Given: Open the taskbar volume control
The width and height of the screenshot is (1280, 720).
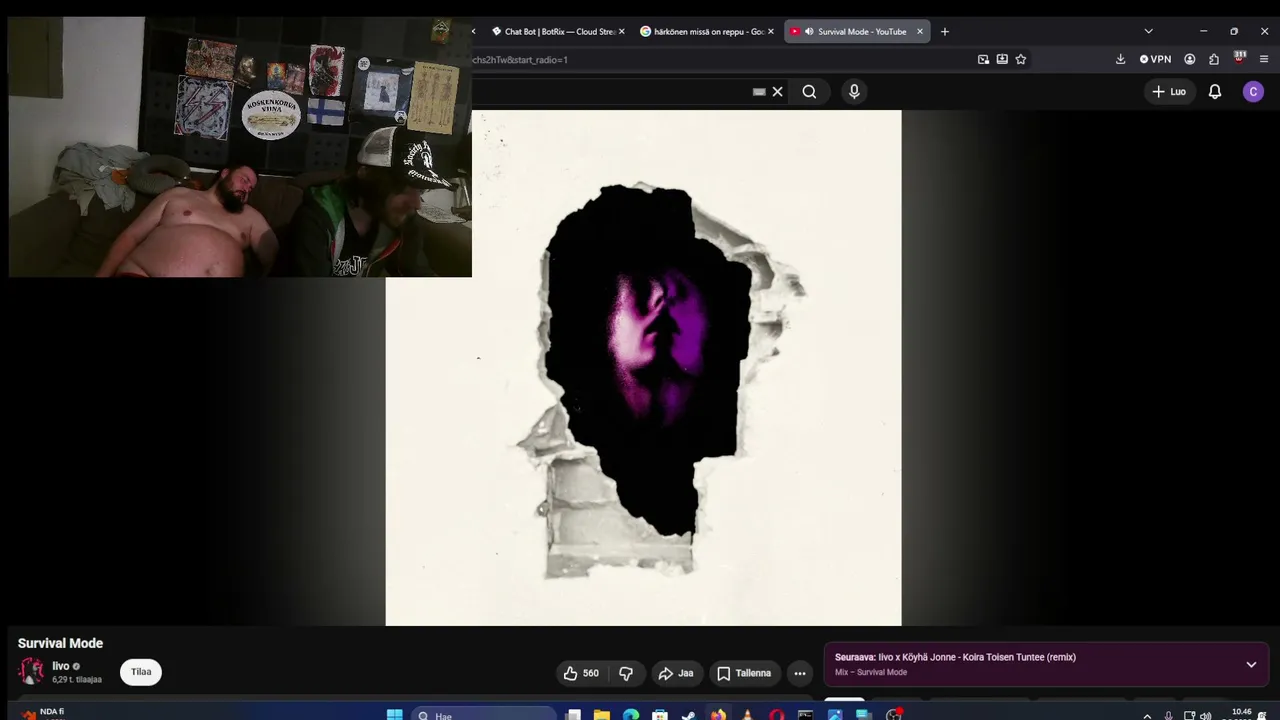Looking at the screenshot, I should pos(1205,715).
